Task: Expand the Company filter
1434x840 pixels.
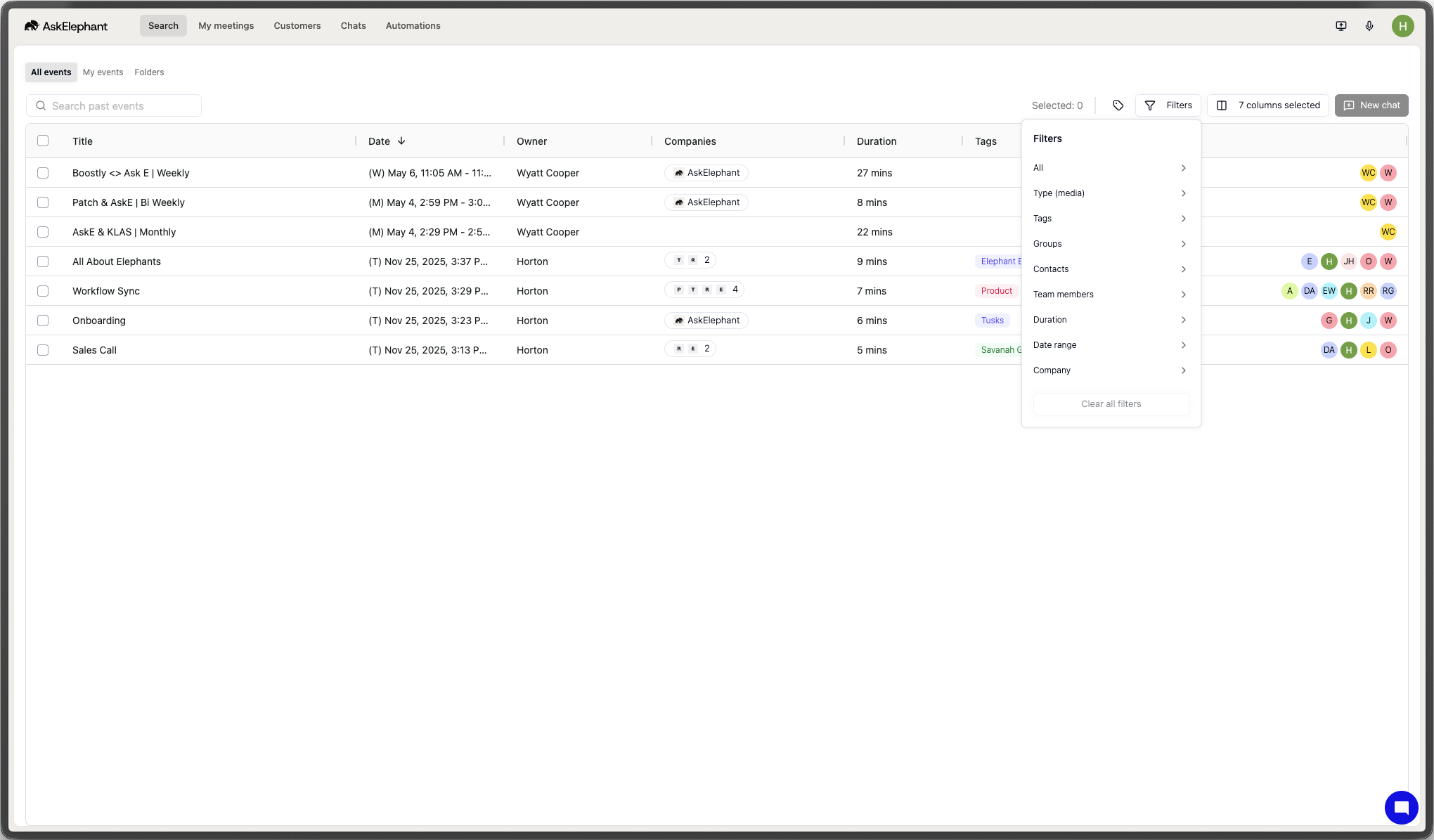Action: pyautogui.click(x=1111, y=370)
